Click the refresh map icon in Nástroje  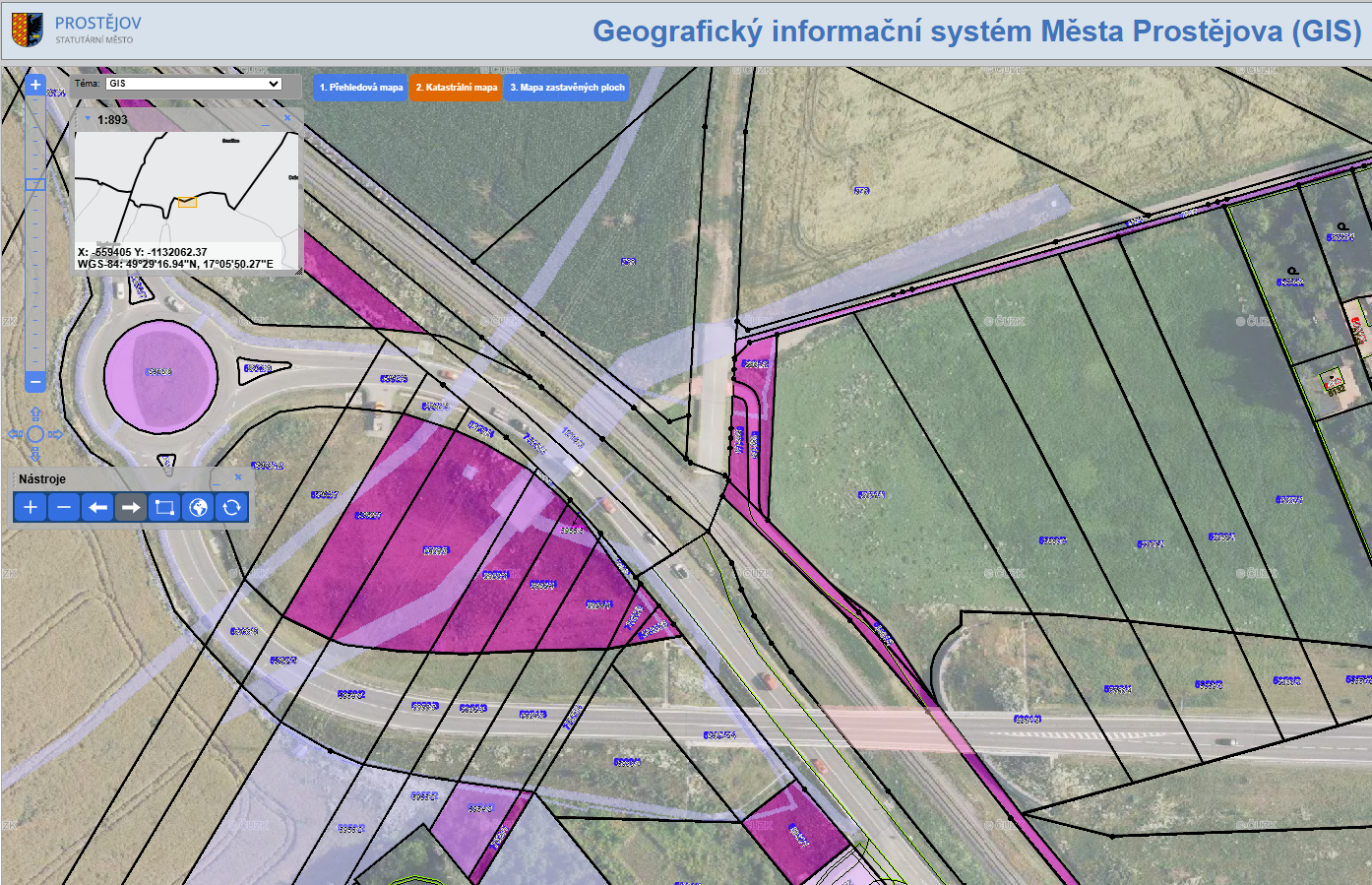pos(231,507)
